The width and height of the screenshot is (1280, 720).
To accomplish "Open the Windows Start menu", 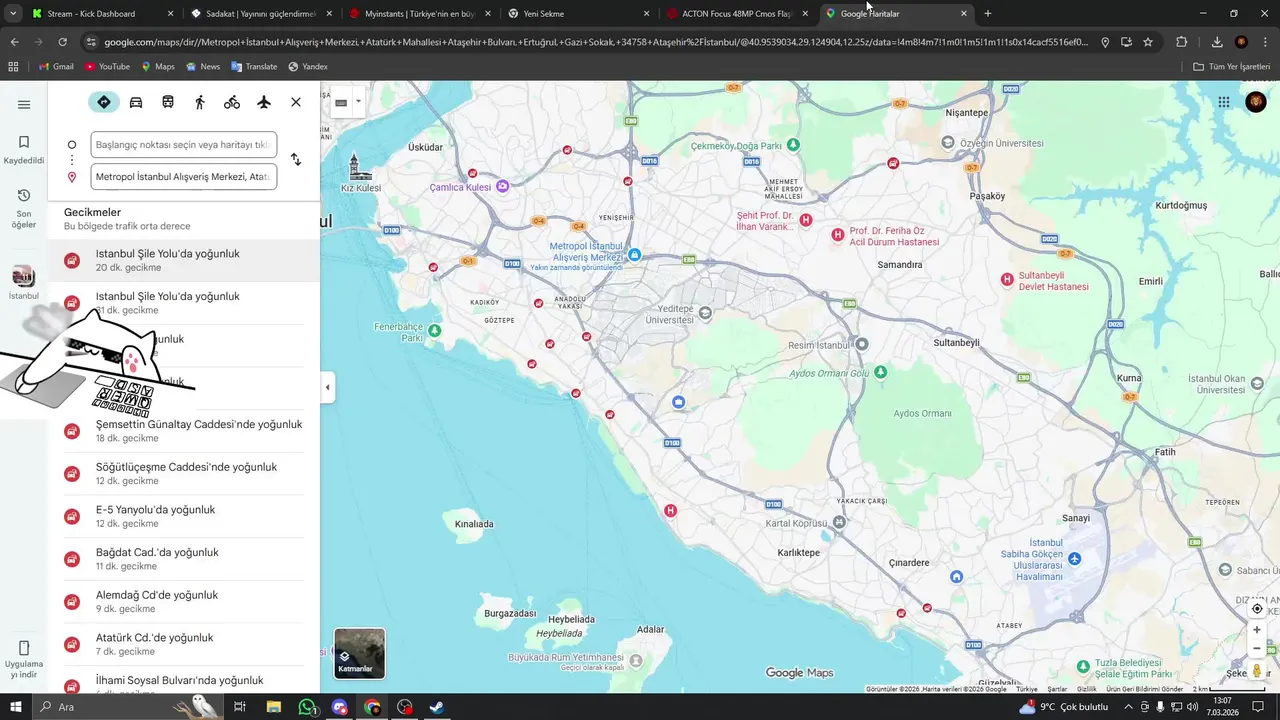I will [17, 707].
